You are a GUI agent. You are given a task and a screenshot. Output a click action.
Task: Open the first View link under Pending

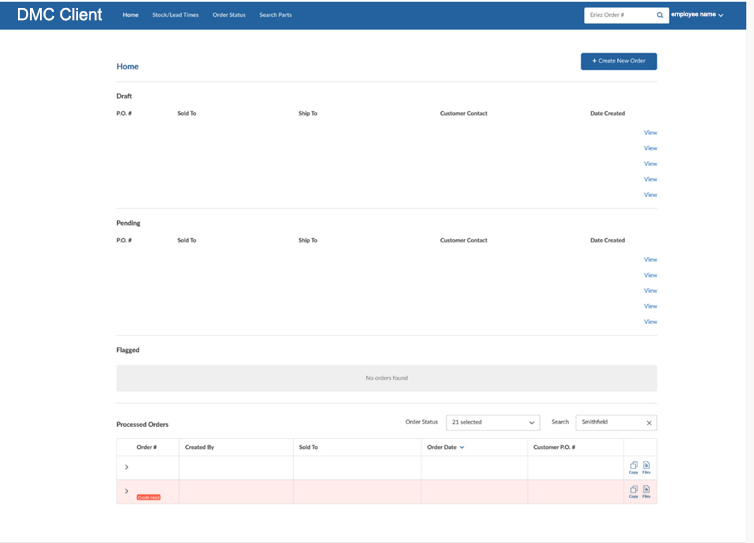click(x=650, y=259)
